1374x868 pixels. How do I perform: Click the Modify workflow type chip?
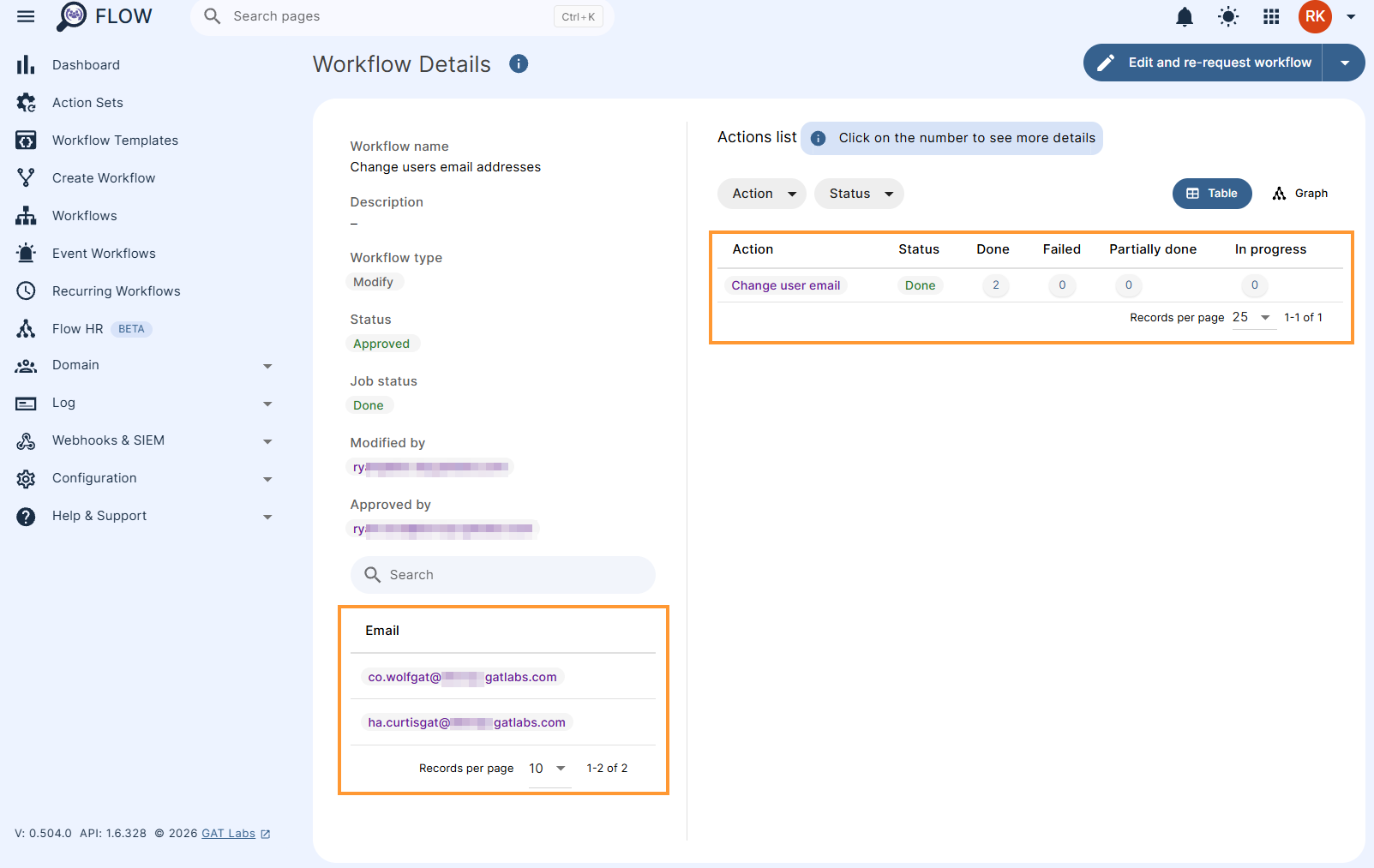[x=374, y=282]
